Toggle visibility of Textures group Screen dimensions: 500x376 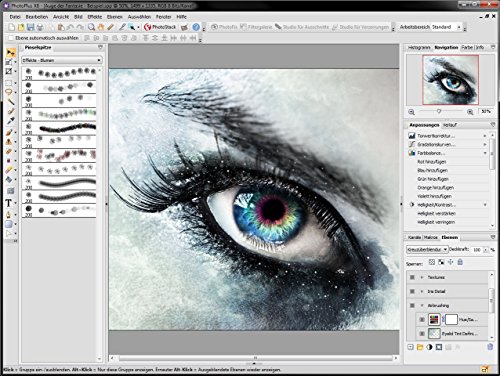(412, 277)
